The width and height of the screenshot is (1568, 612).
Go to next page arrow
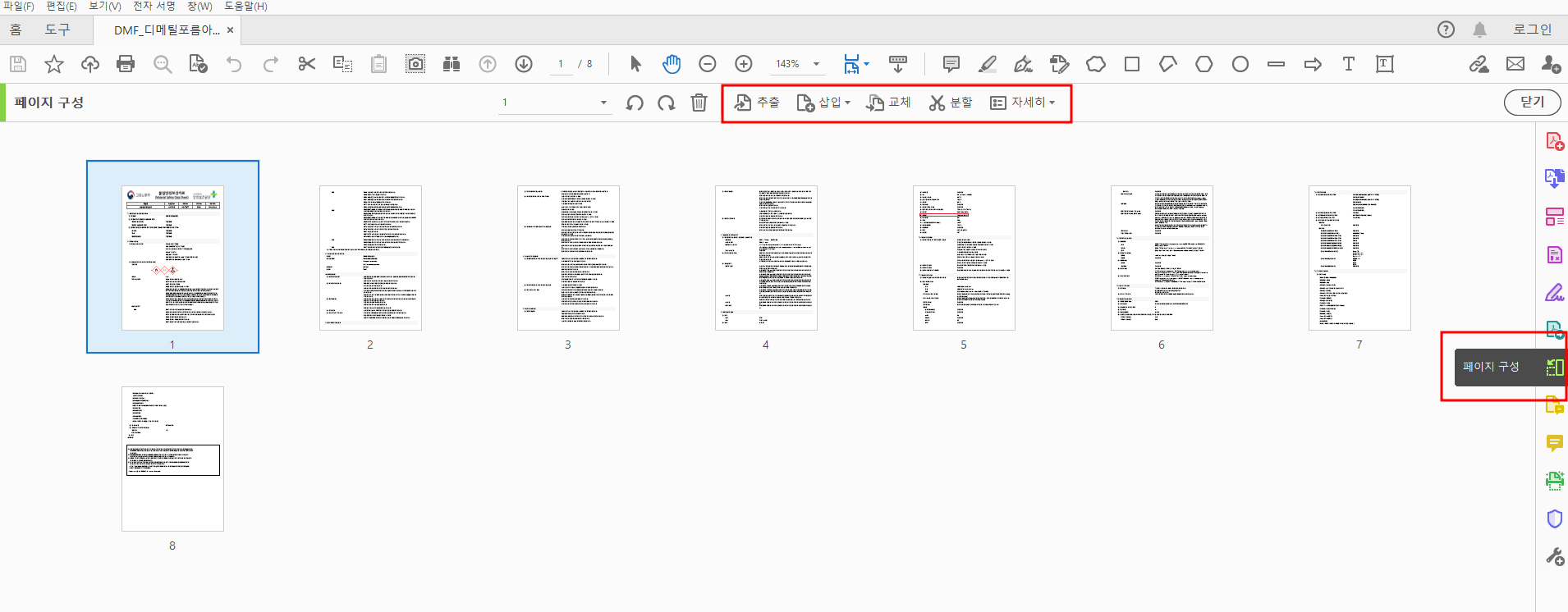tap(524, 64)
